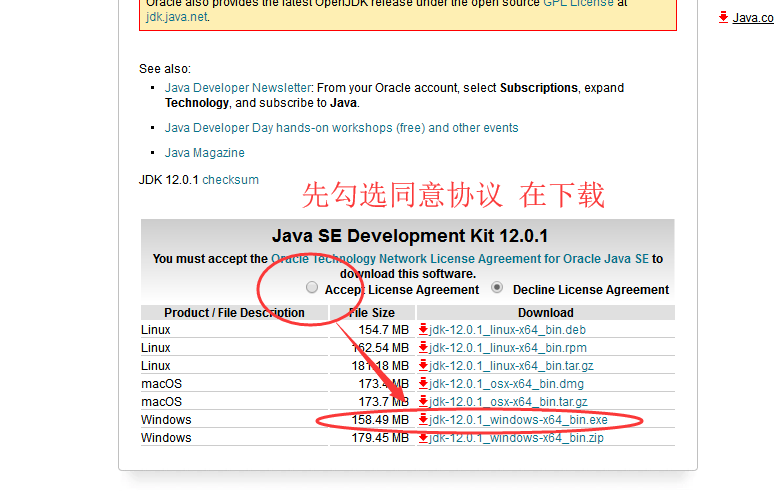
Task: Open Java Magazine link
Action: (x=204, y=153)
